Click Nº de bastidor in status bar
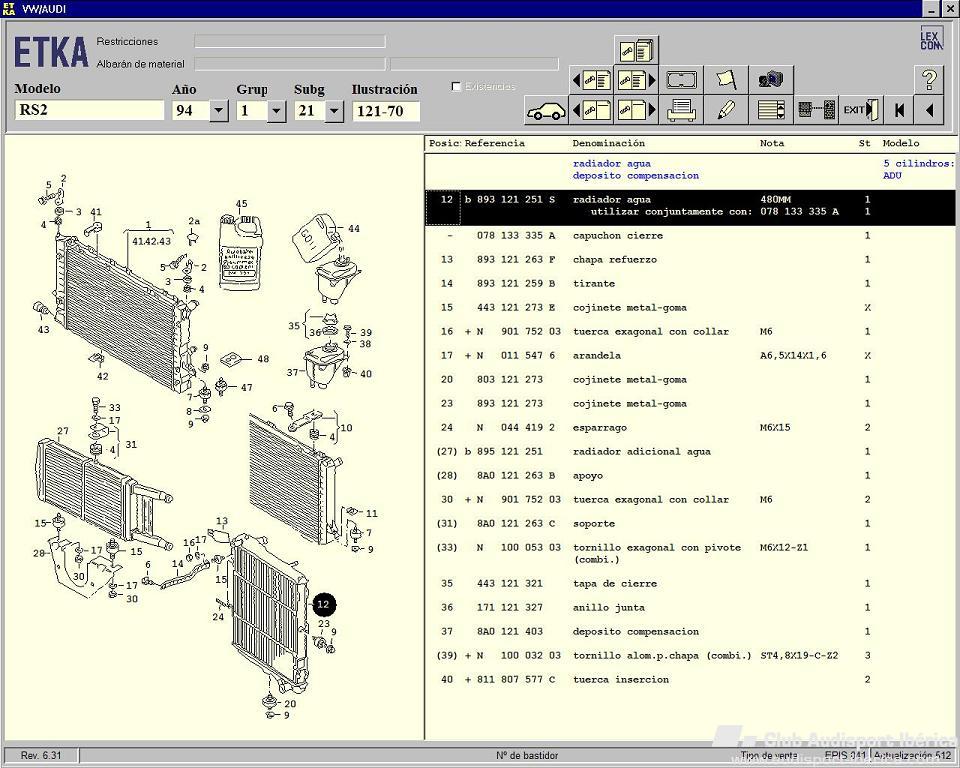 click(527, 756)
